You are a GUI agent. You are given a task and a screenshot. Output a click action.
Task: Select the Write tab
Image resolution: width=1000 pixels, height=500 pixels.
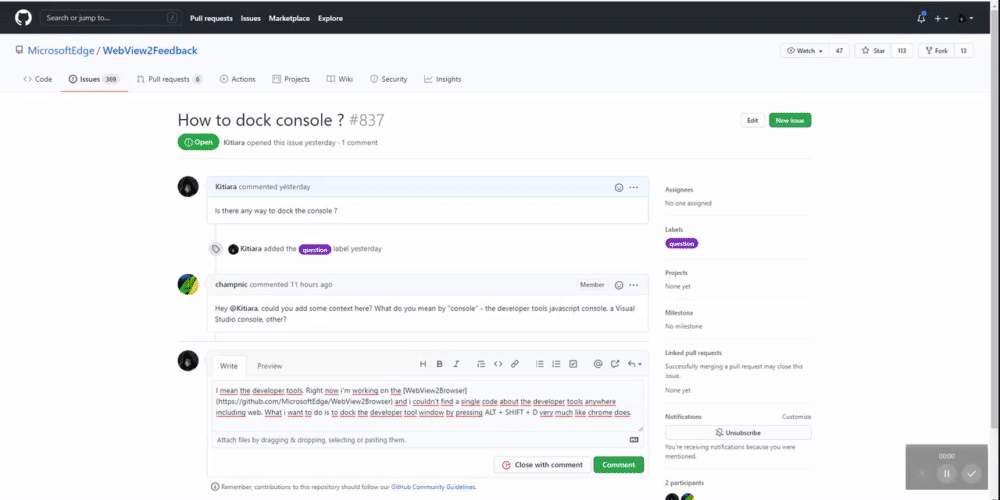(228, 366)
